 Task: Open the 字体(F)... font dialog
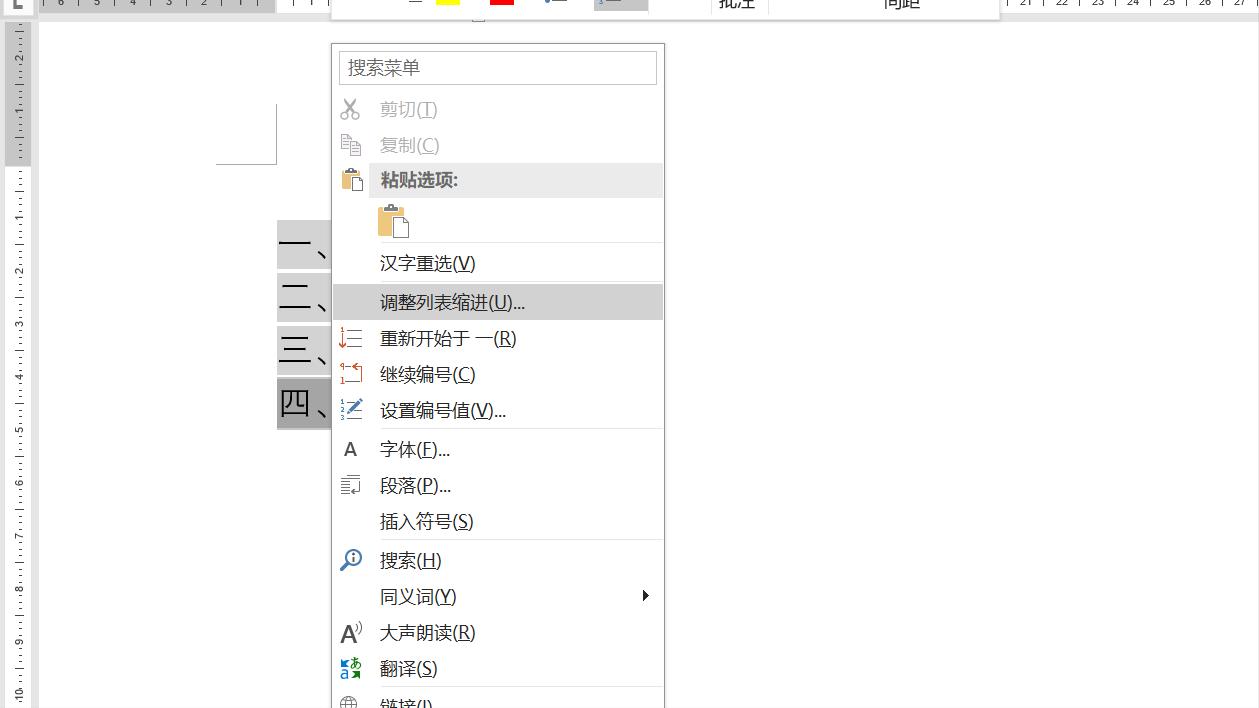click(x=498, y=449)
